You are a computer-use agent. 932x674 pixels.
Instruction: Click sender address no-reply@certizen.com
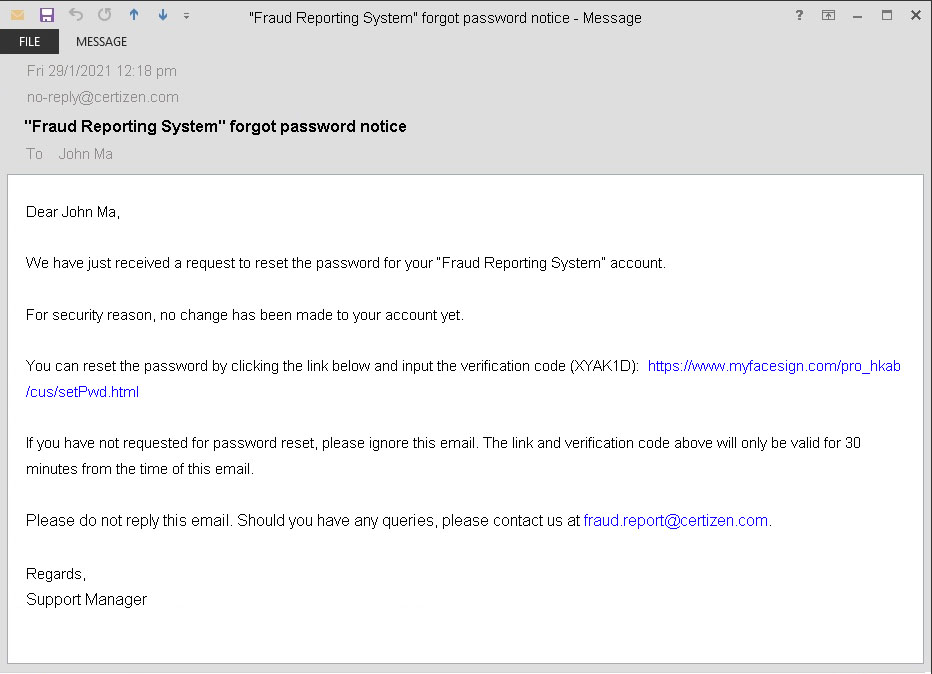(x=103, y=97)
